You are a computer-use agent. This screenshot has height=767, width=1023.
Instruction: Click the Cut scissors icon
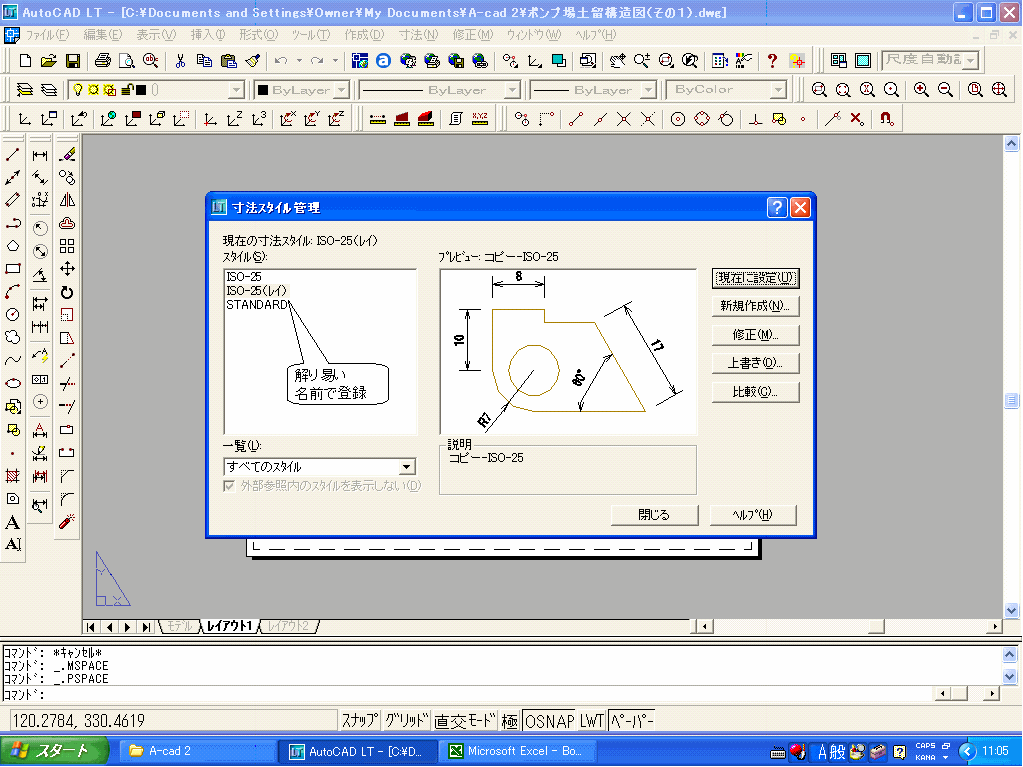click(180, 61)
